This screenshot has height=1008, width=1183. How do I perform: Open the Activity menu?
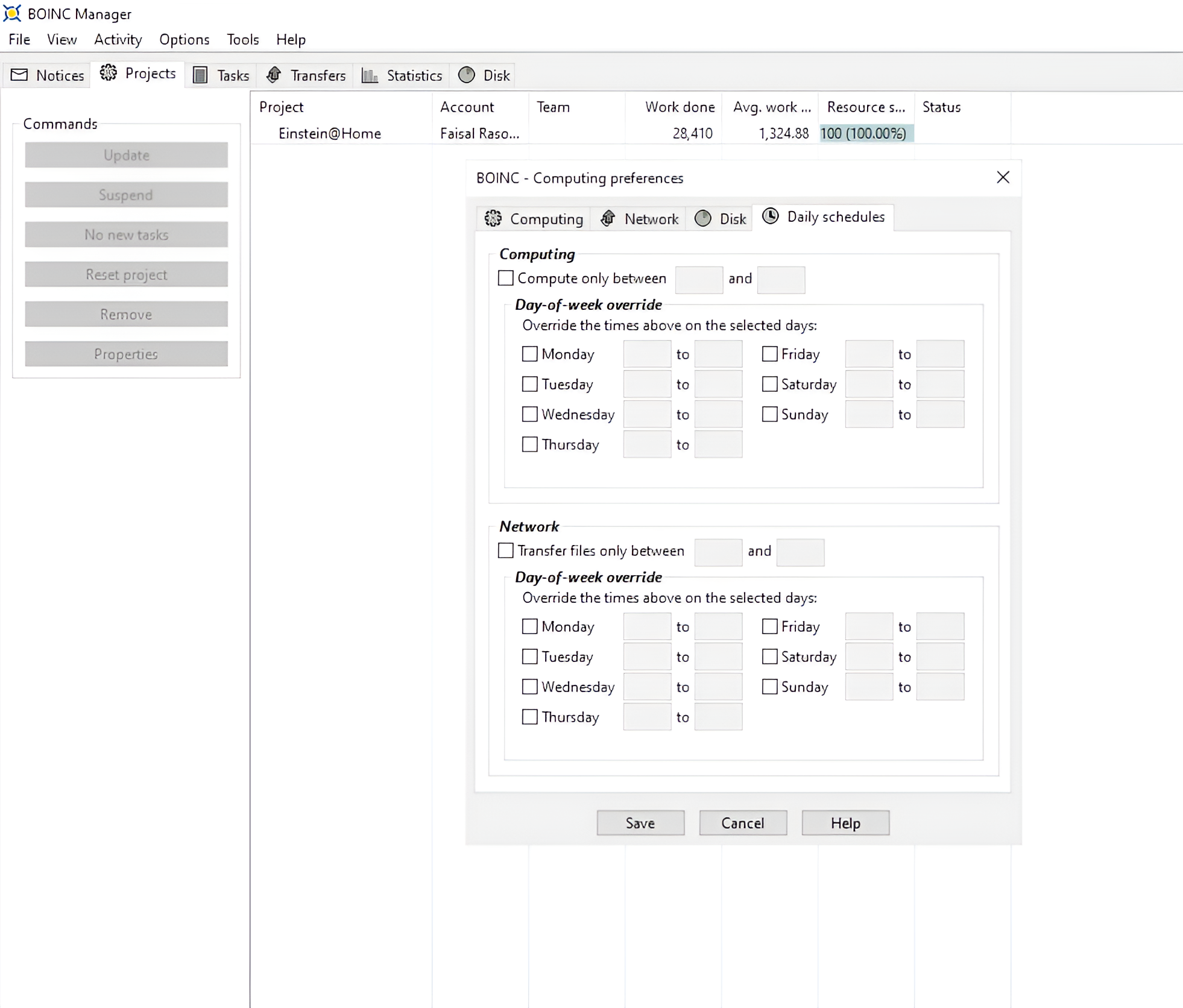click(x=118, y=40)
